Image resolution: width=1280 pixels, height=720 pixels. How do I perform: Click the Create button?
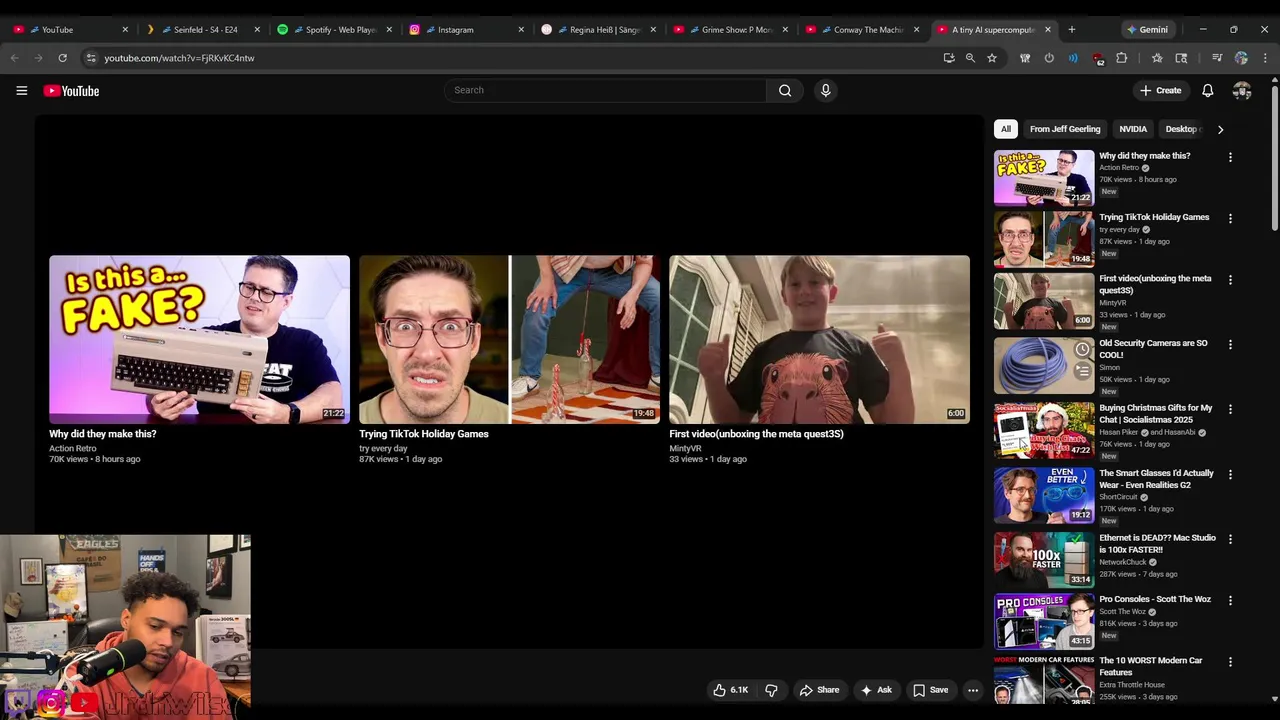pos(1161,90)
